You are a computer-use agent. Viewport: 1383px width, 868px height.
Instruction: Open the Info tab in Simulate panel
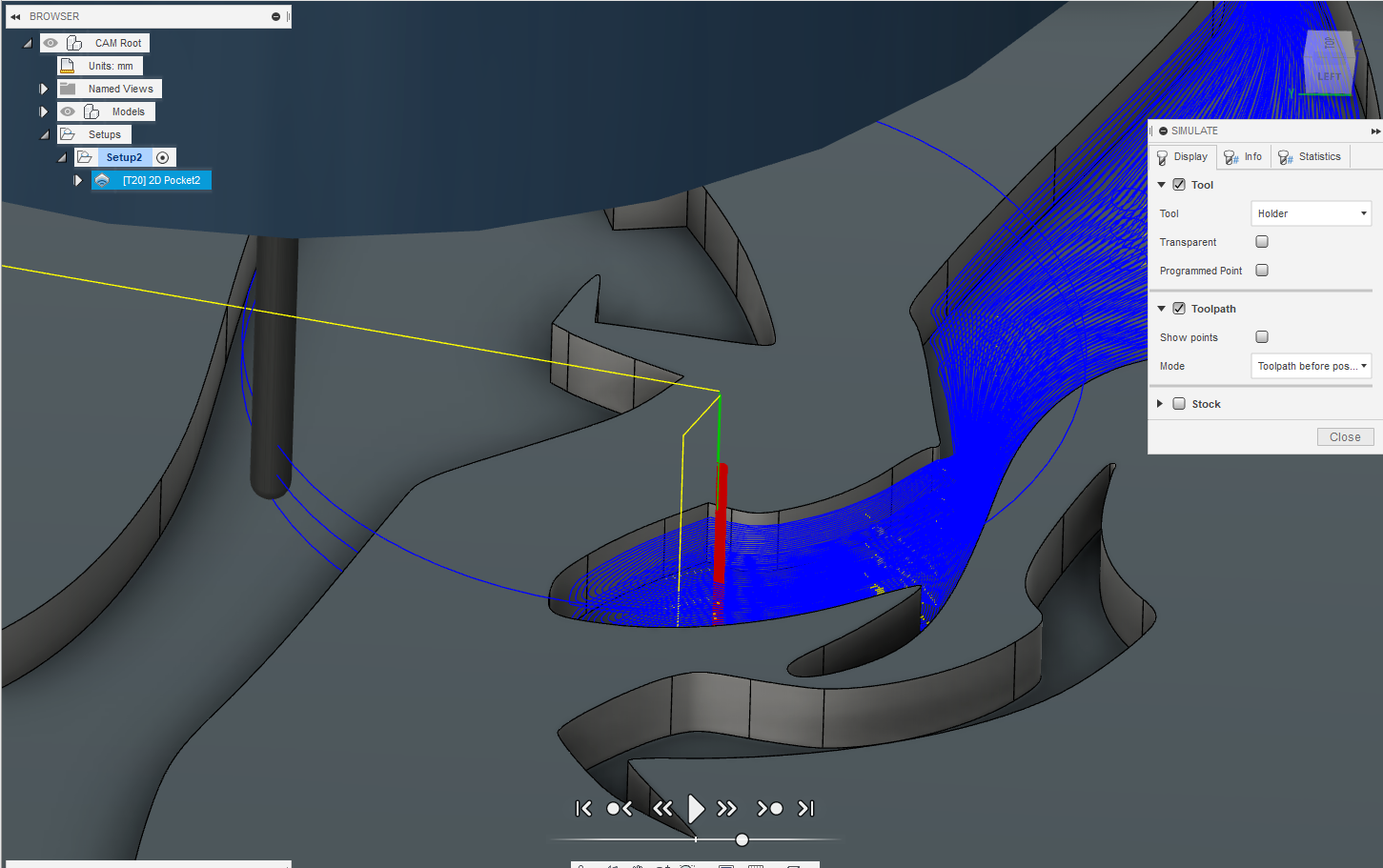tap(1244, 155)
